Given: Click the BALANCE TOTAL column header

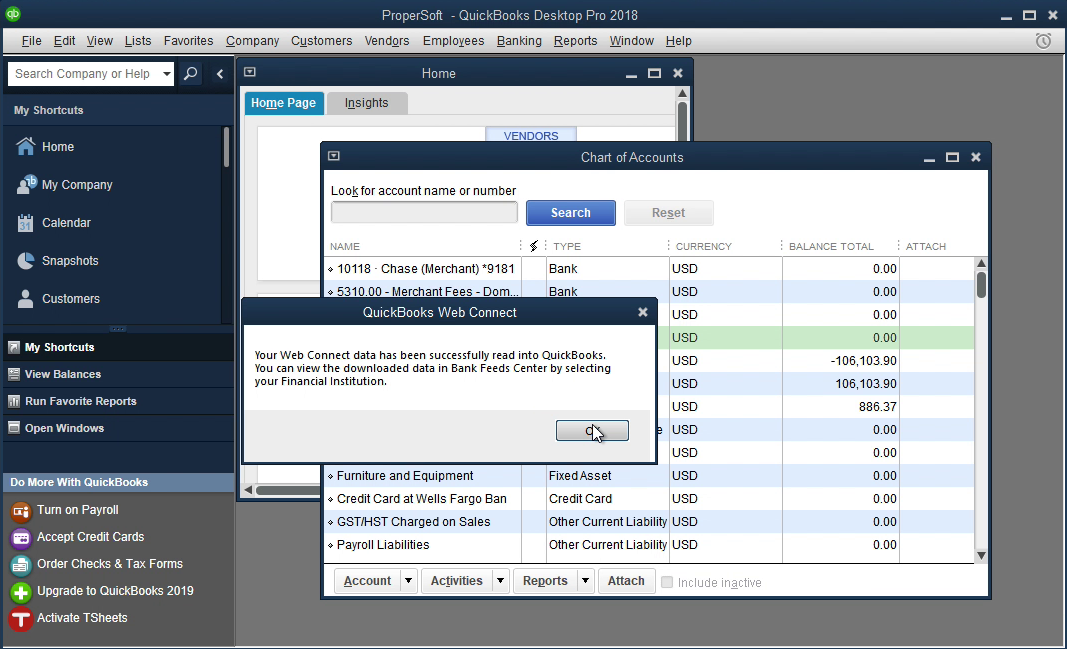Looking at the screenshot, I should pyautogui.click(x=831, y=246).
